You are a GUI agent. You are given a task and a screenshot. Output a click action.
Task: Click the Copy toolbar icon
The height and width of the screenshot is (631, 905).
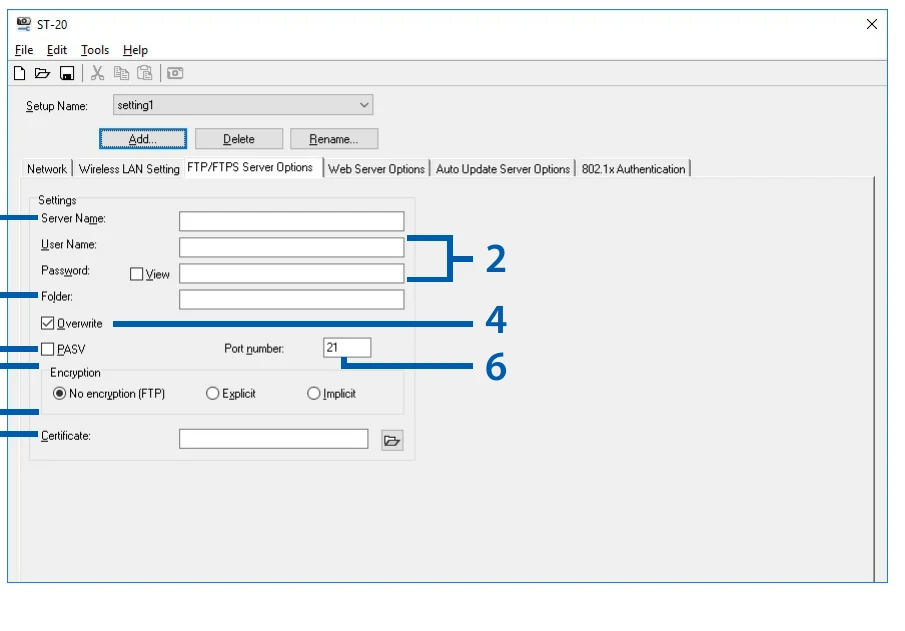point(121,73)
